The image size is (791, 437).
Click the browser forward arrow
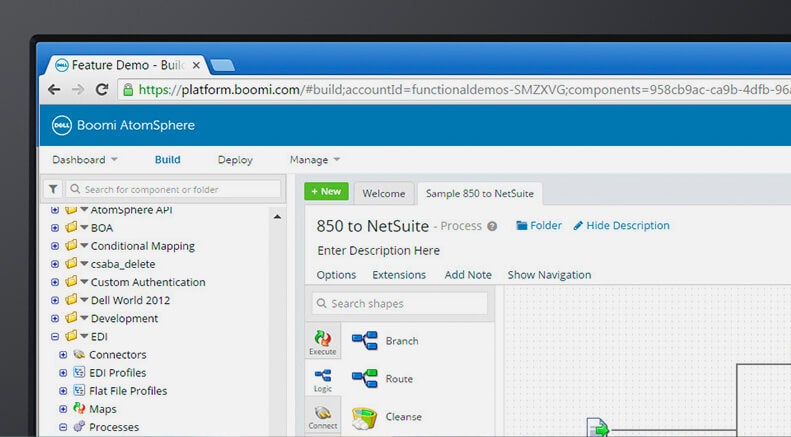(x=78, y=90)
